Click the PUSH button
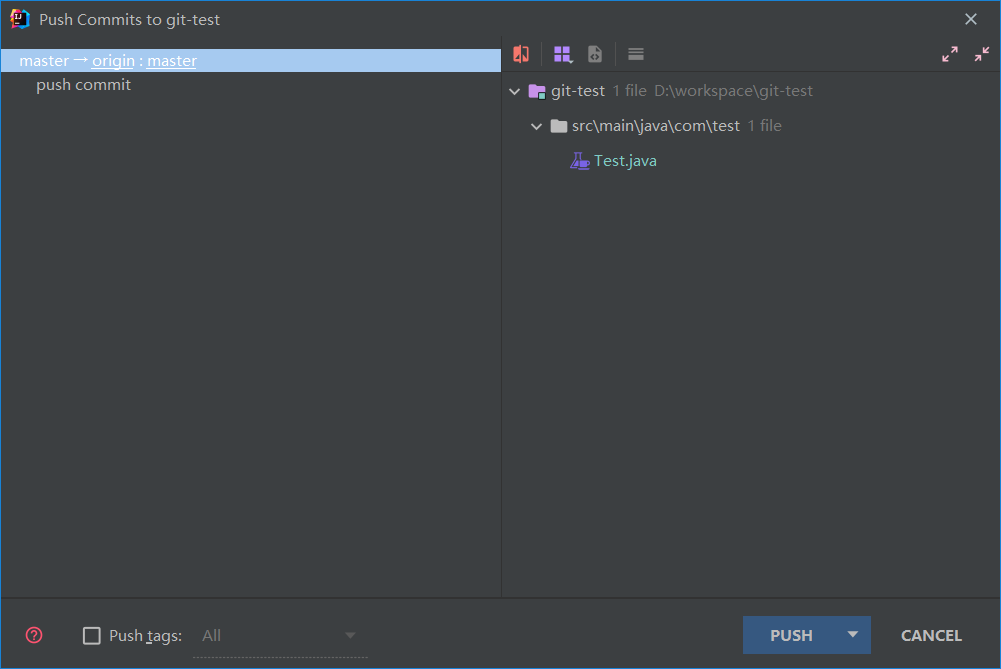 click(x=791, y=635)
